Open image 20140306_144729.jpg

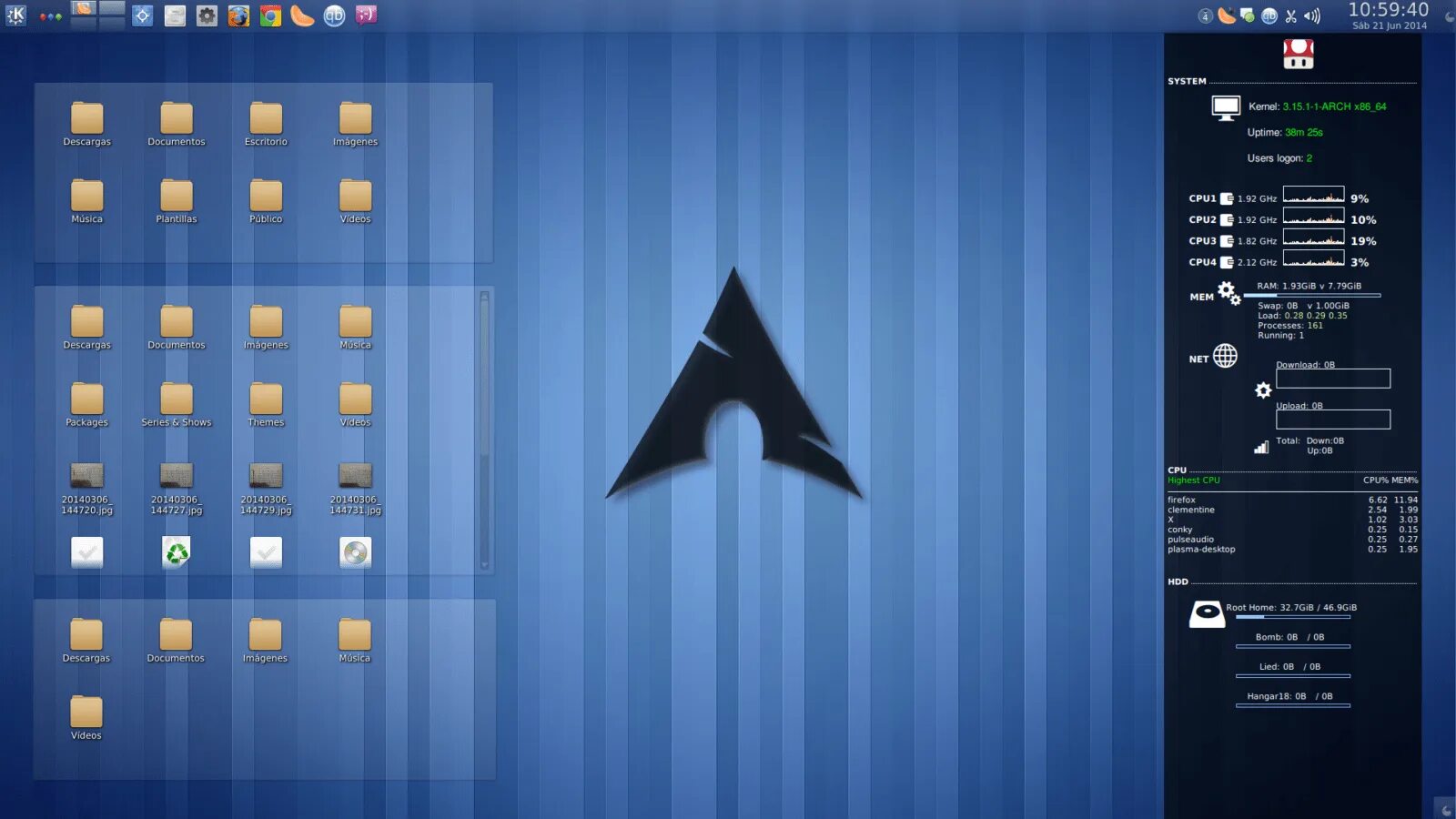[x=266, y=490]
